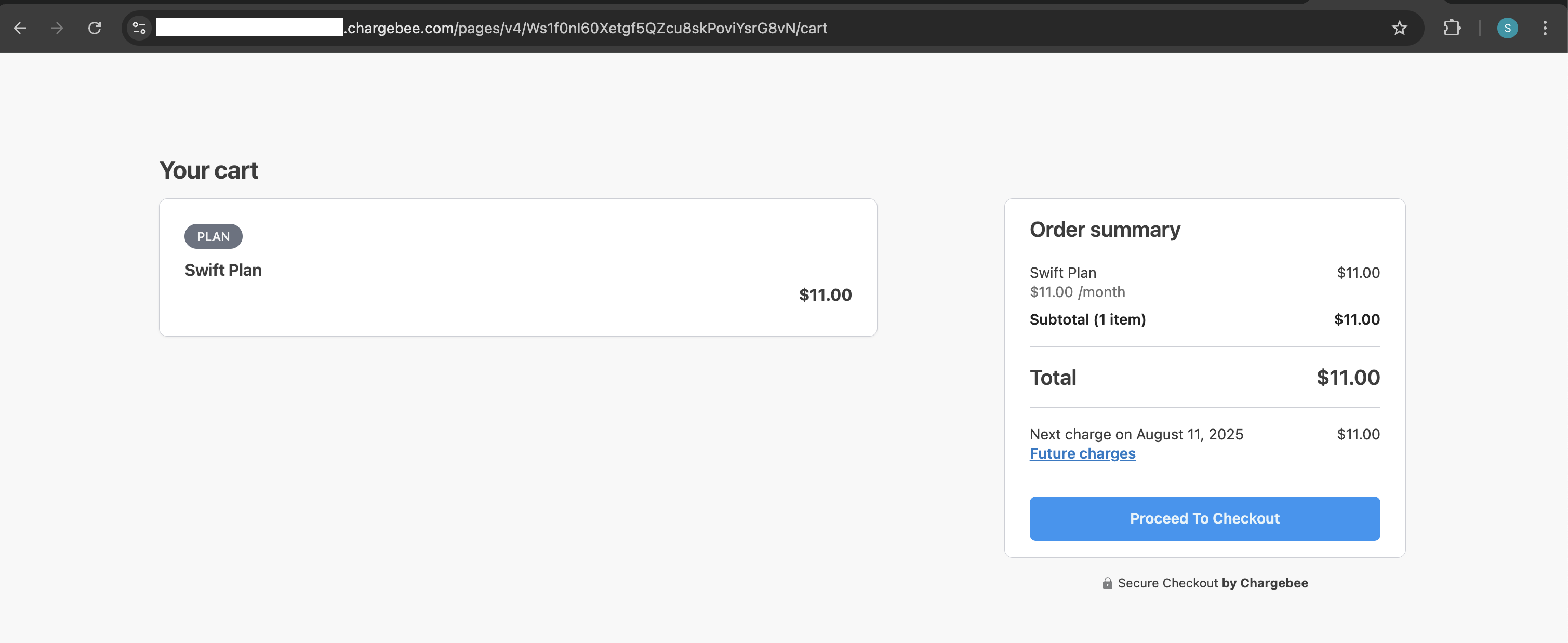Click the lock icon beside Secure Checkout
This screenshot has height=643, width=1568.
[1108, 583]
